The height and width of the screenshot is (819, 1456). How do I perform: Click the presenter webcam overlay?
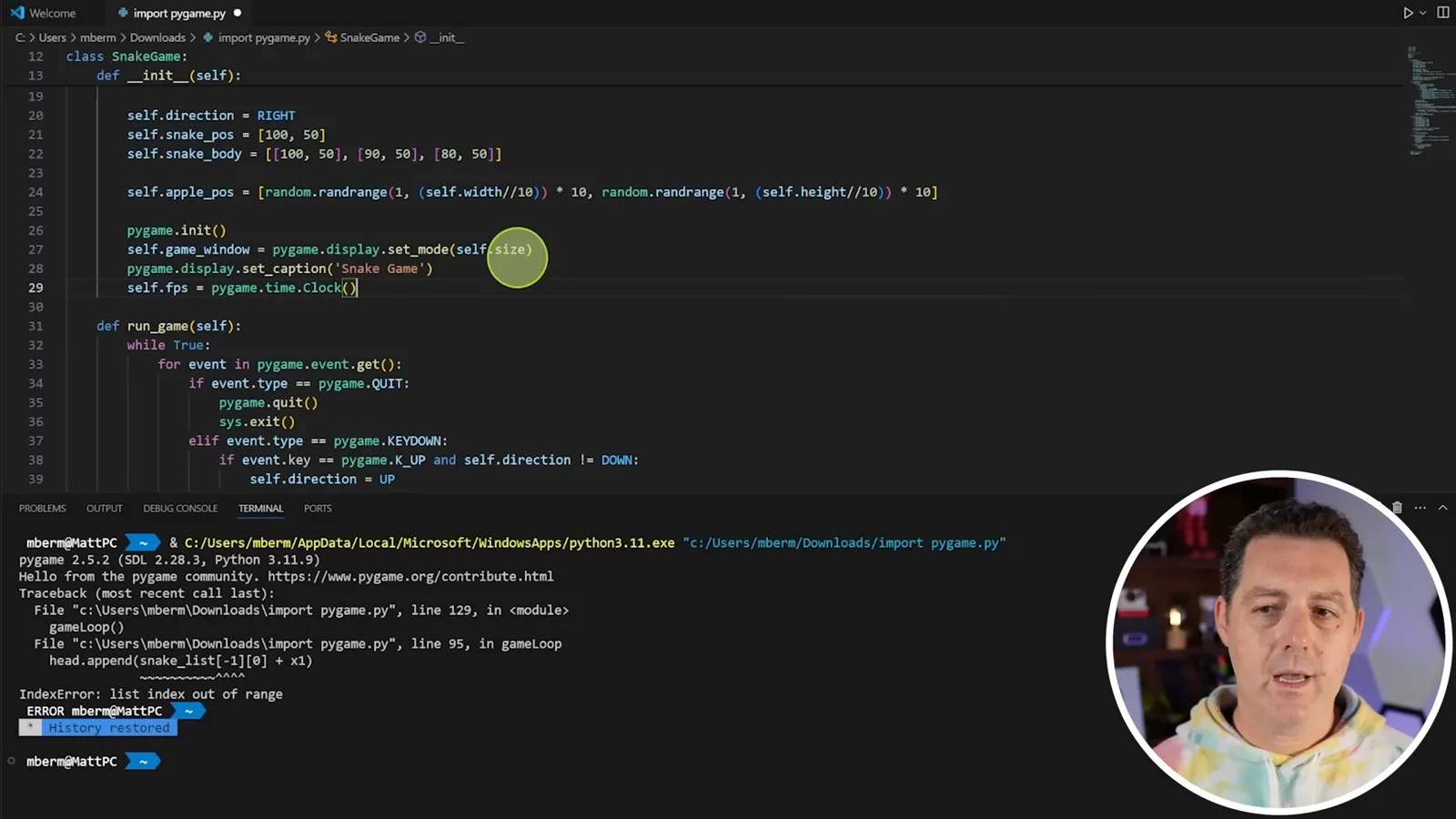click(x=1279, y=642)
